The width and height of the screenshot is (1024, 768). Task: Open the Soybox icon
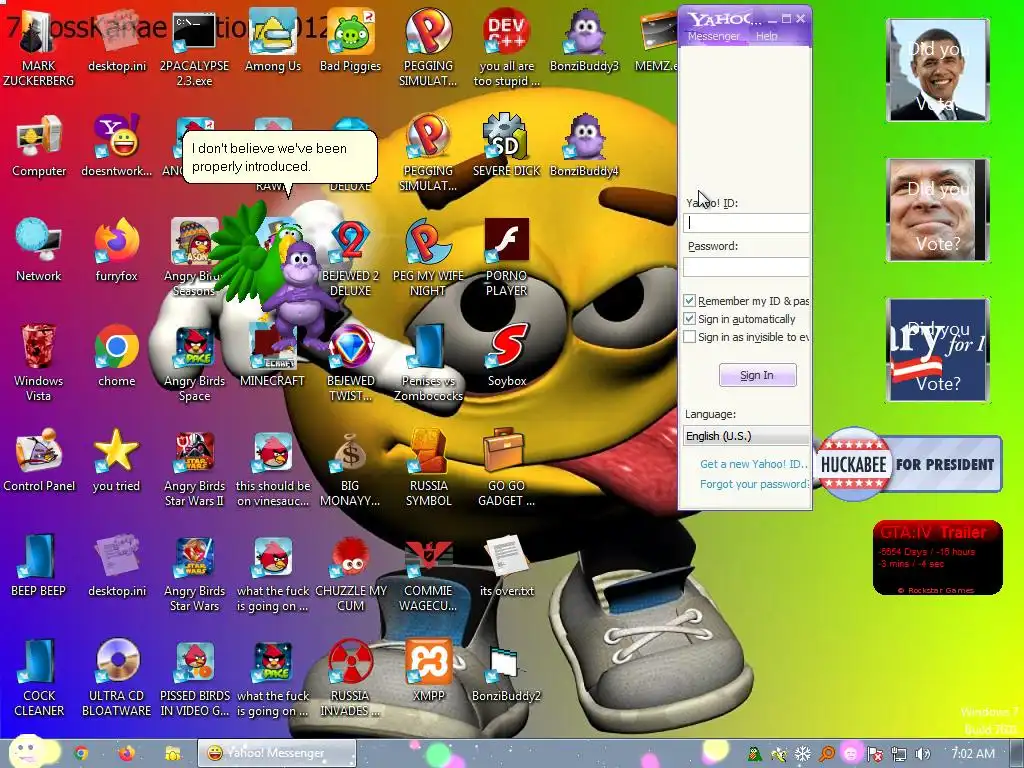[507, 356]
